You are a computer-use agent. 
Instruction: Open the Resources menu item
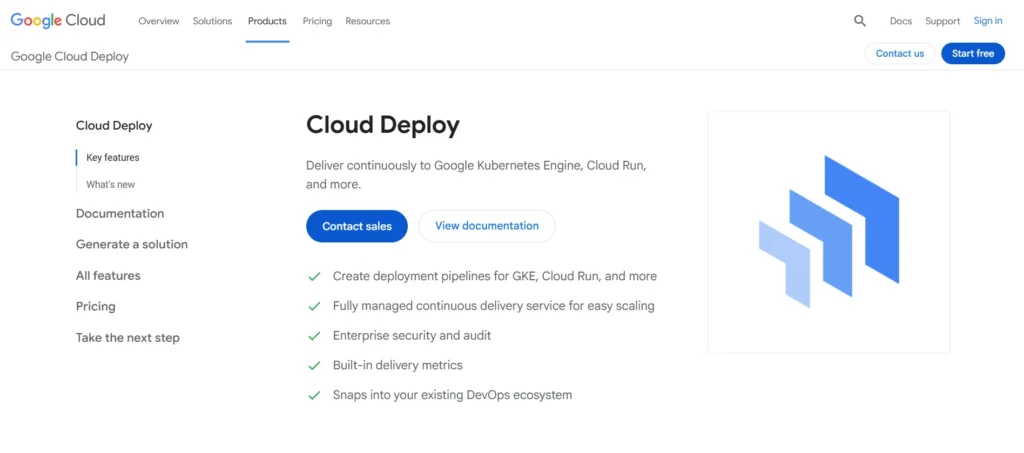tap(368, 21)
